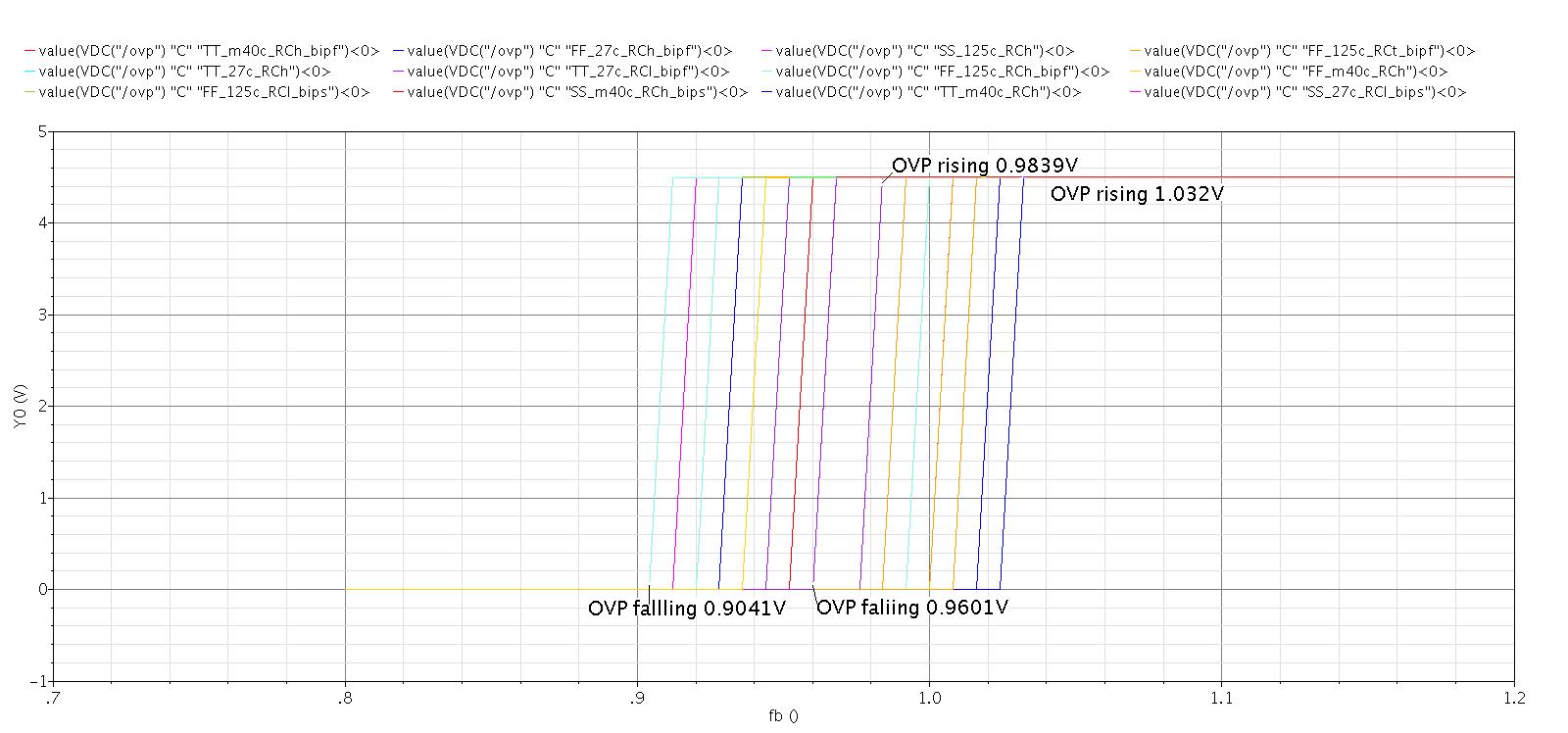Click the 'Y0 (V)' vertical axis title
Image resolution: width=1568 pixels, height=733 pixels.
pos(21,406)
